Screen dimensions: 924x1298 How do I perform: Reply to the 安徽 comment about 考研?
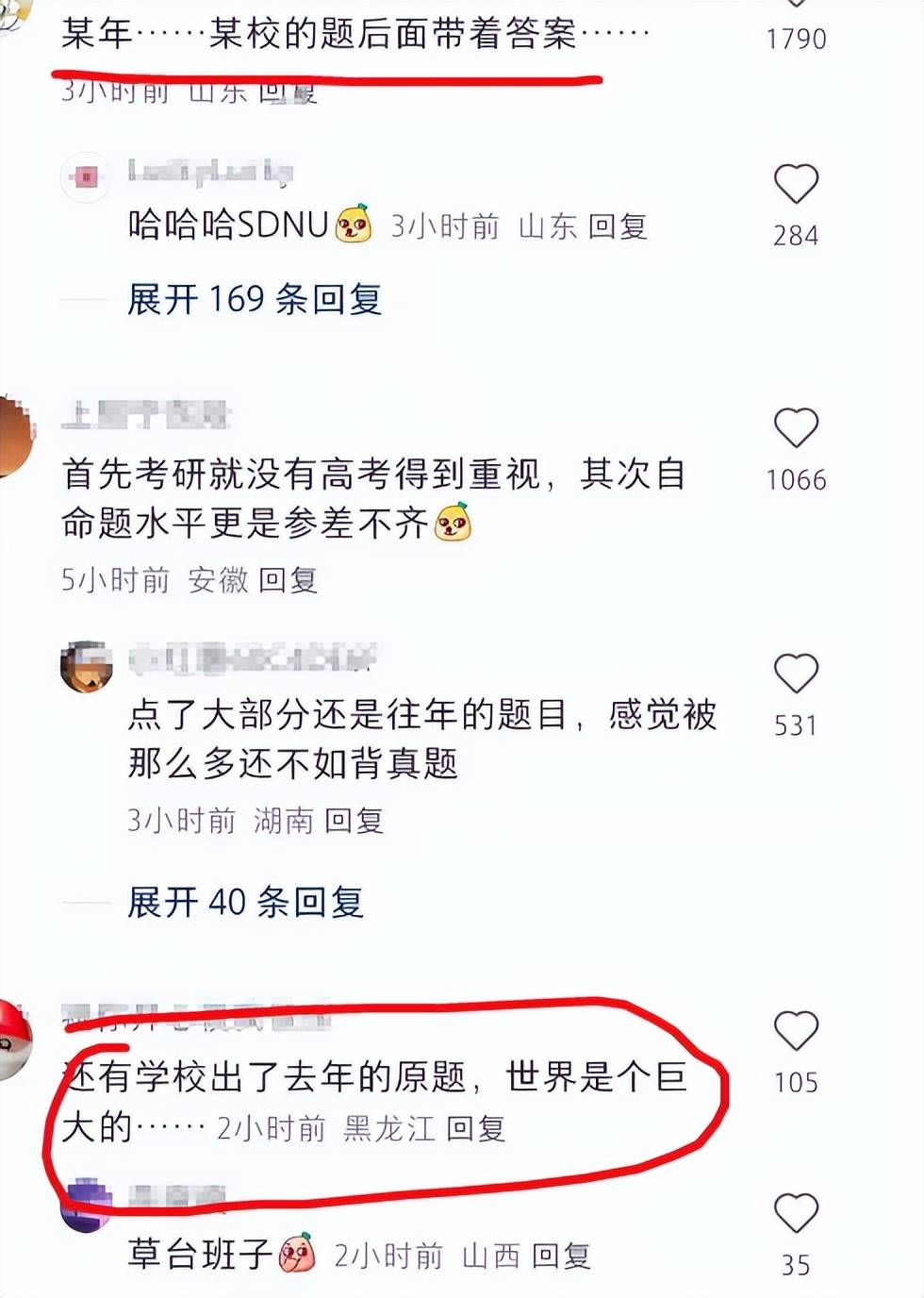point(288,580)
